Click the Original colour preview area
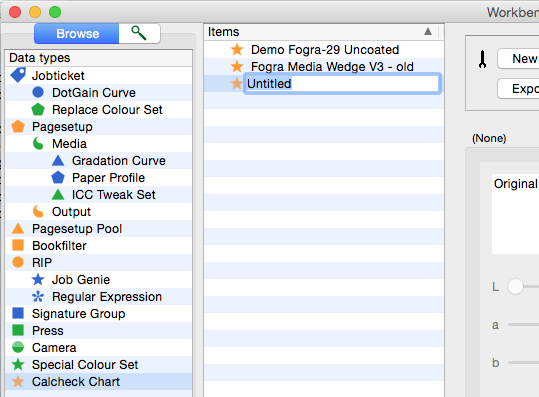This screenshot has width=539, height=397. coord(515,214)
